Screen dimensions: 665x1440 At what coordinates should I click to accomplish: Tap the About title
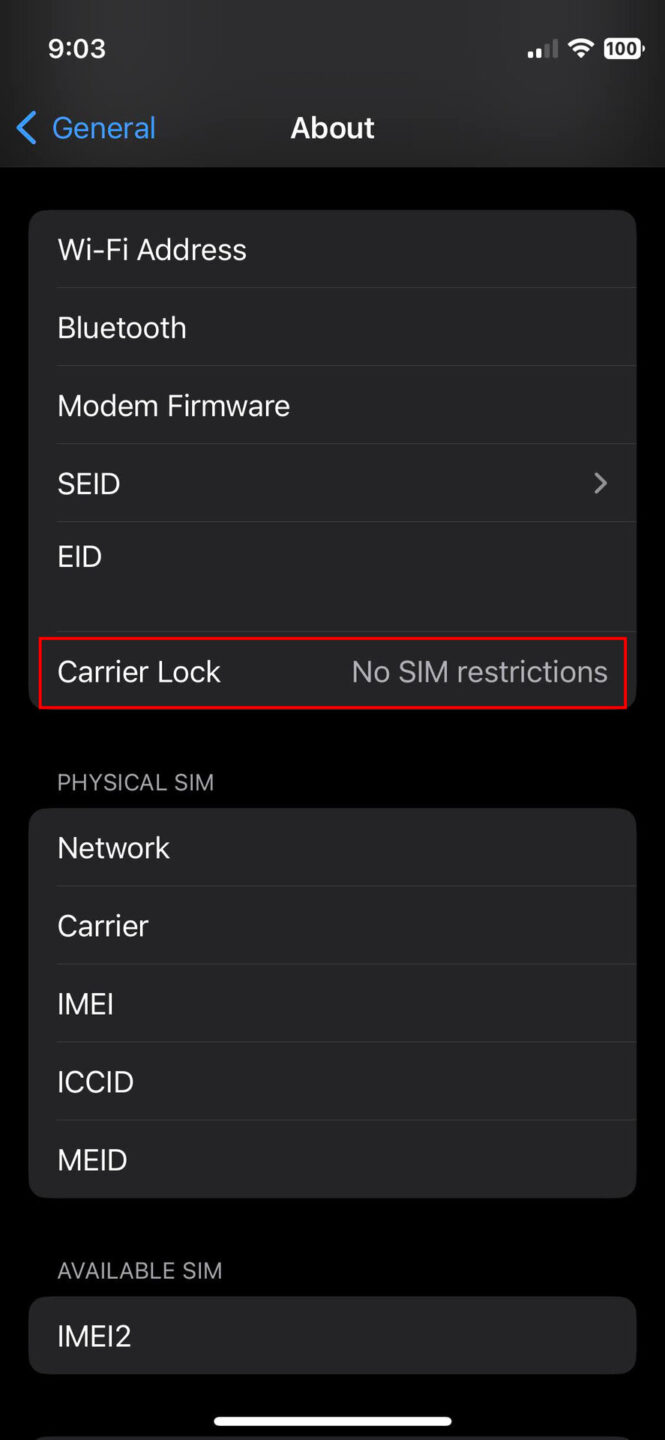coord(332,127)
